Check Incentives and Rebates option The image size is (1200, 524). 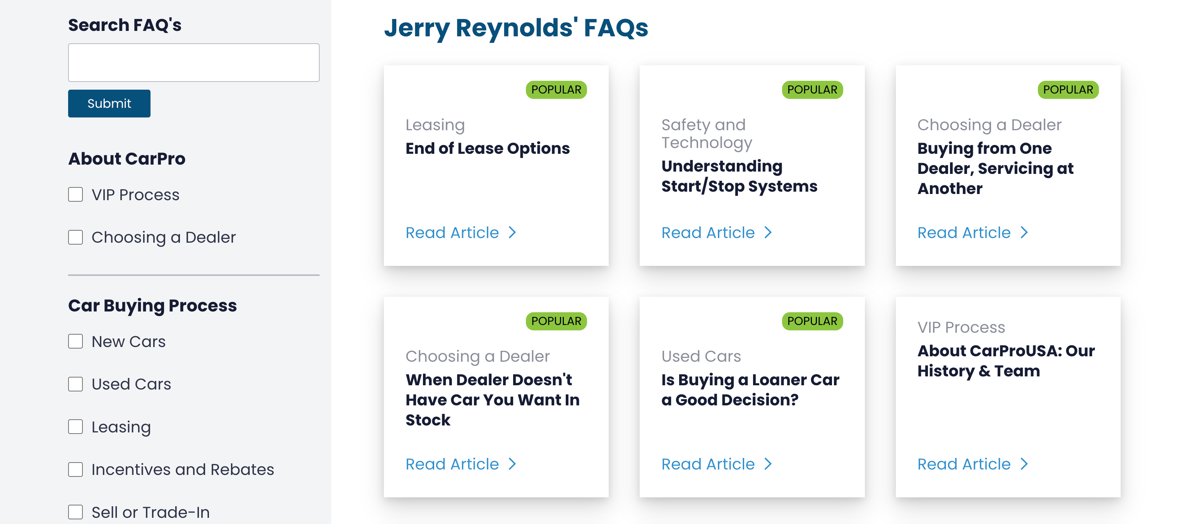click(x=76, y=469)
